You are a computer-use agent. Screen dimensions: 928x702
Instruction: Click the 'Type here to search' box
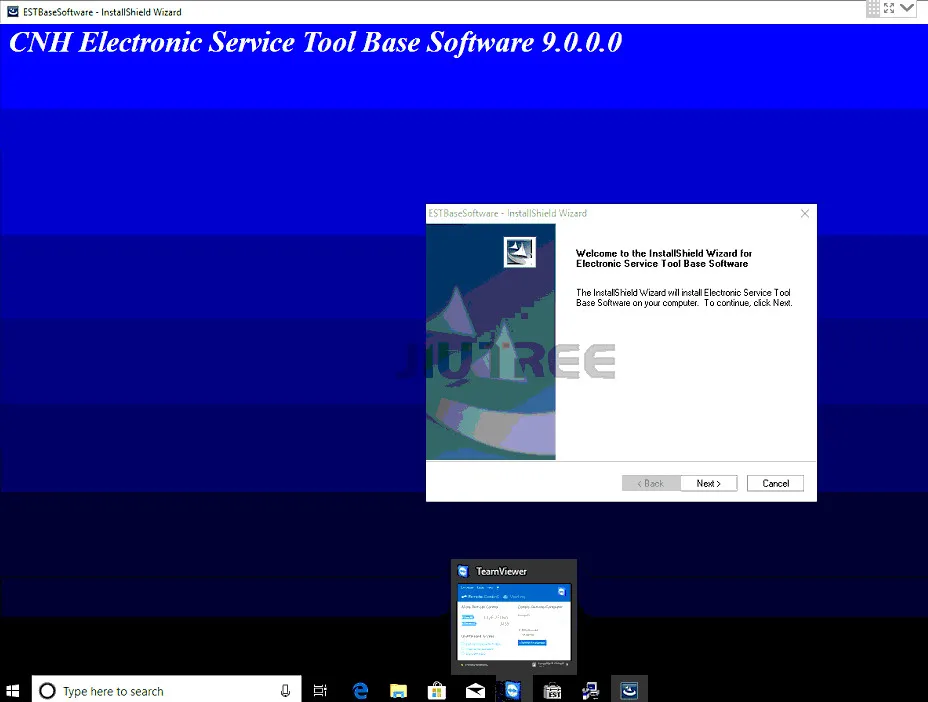pyautogui.click(x=166, y=690)
